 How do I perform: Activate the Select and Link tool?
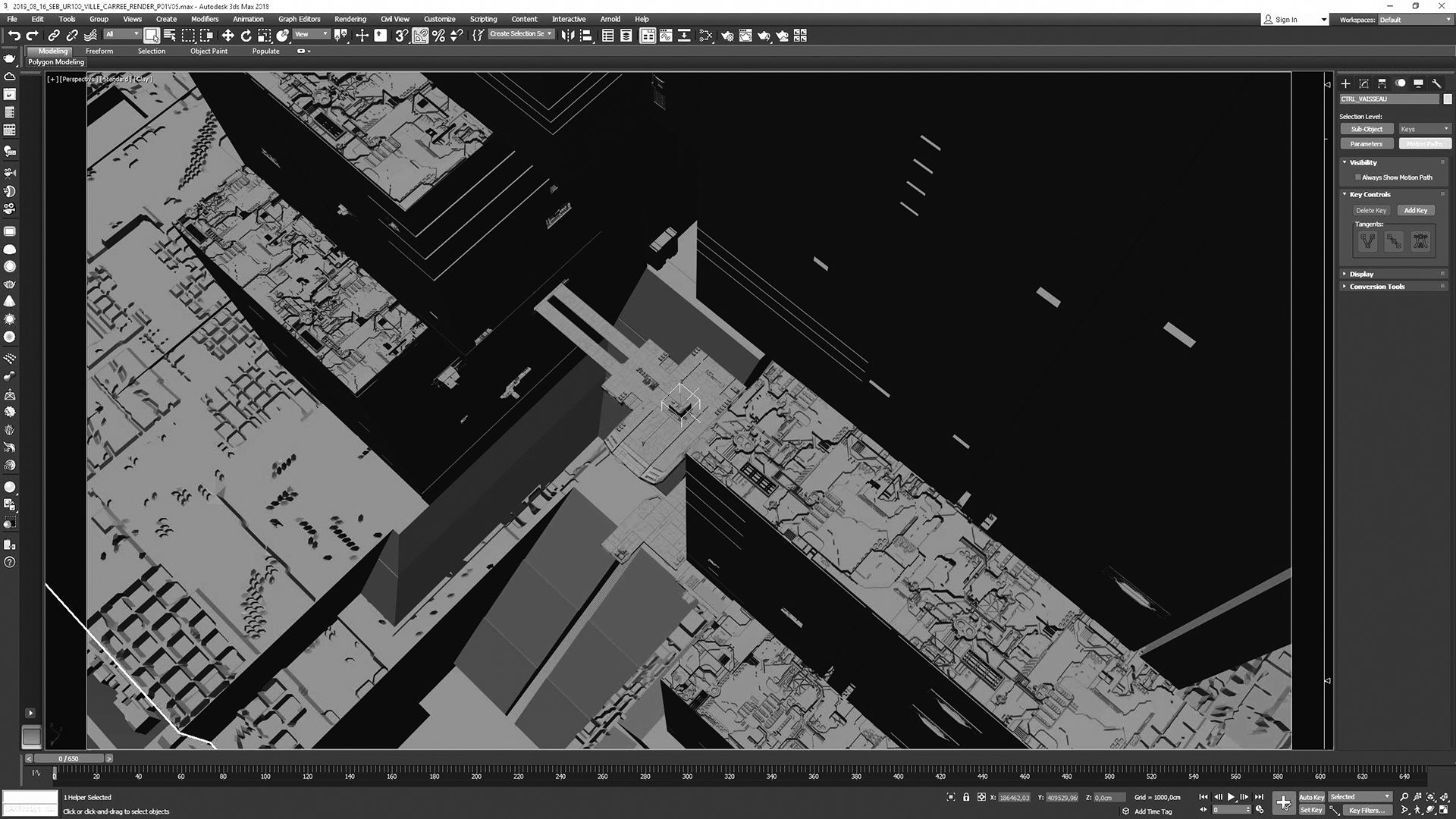[x=54, y=35]
